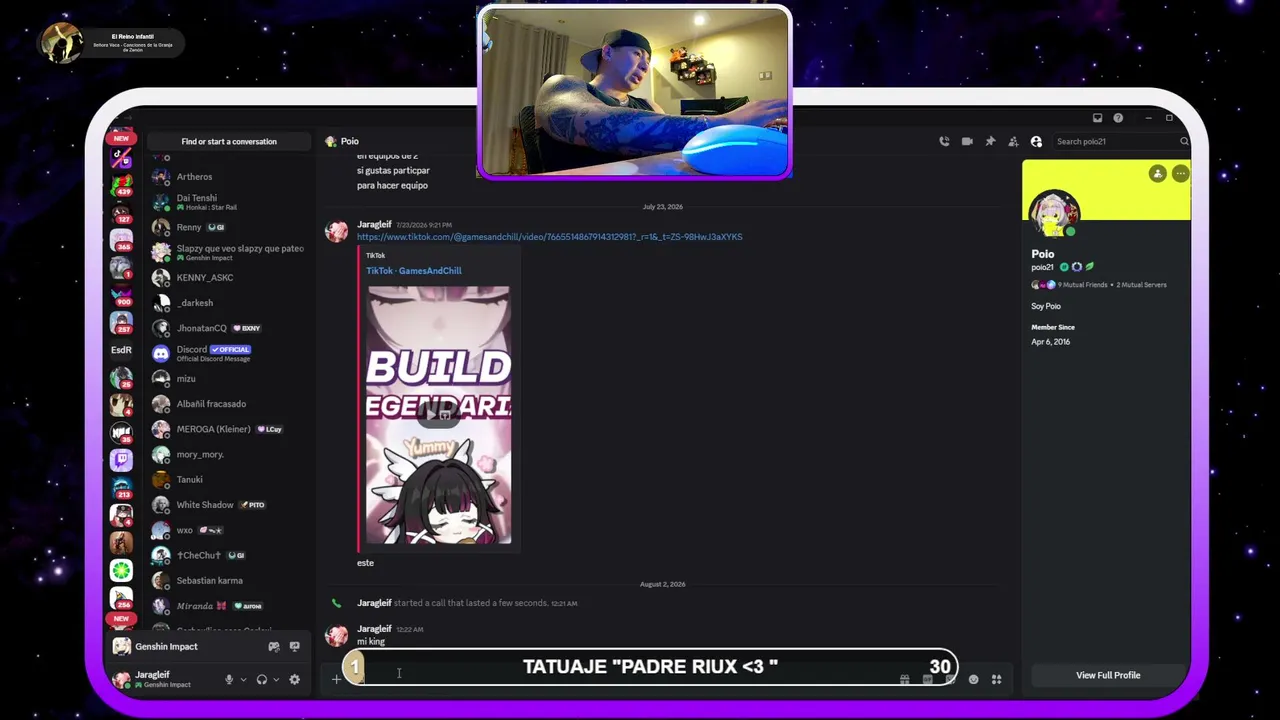Open the purple Twitch-logo server
The width and height of the screenshot is (1280, 720).
(121, 460)
